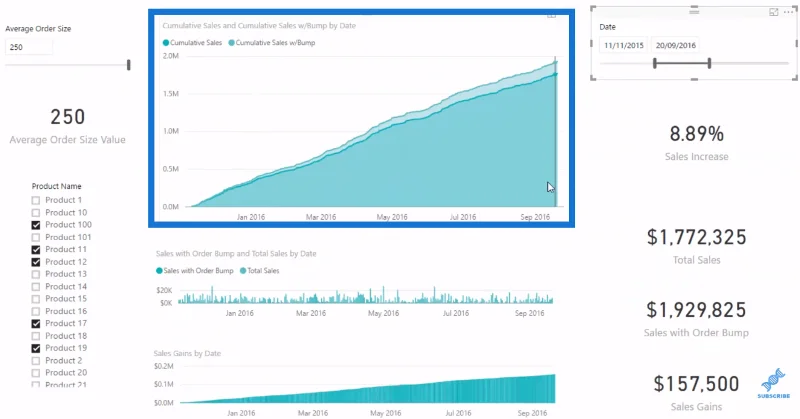
Task: Click the 'Average Order Size' slicer label
Action: coord(38,29)
